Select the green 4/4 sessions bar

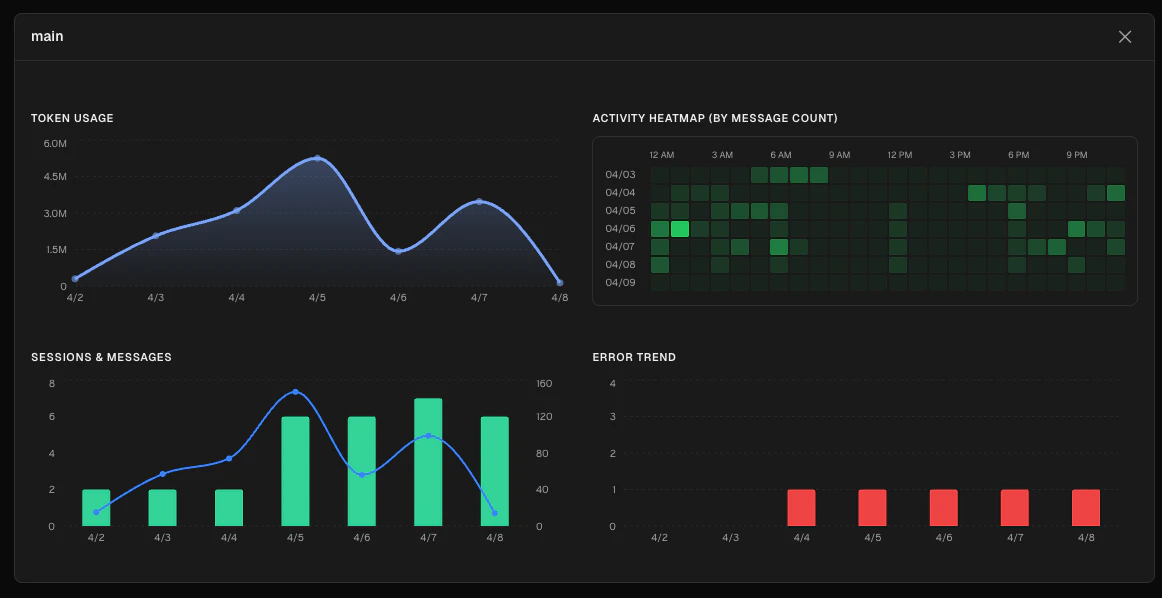(x=229, y=508)
